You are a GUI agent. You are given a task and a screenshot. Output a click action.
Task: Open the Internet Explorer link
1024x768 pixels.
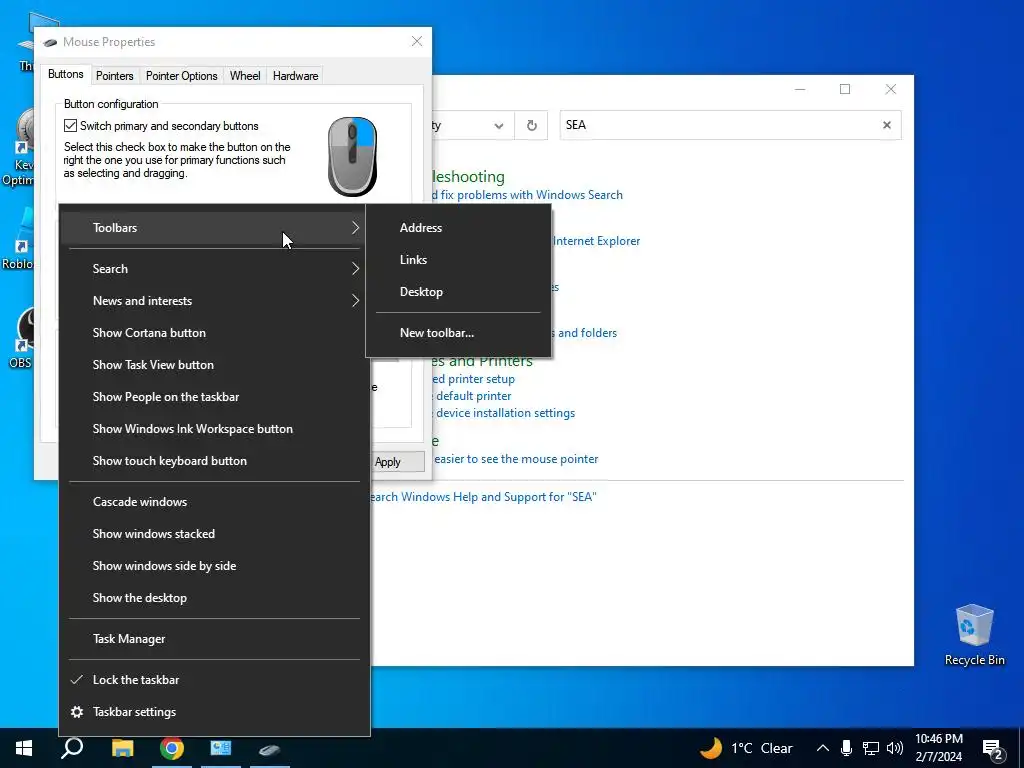(x=596, y=241)
